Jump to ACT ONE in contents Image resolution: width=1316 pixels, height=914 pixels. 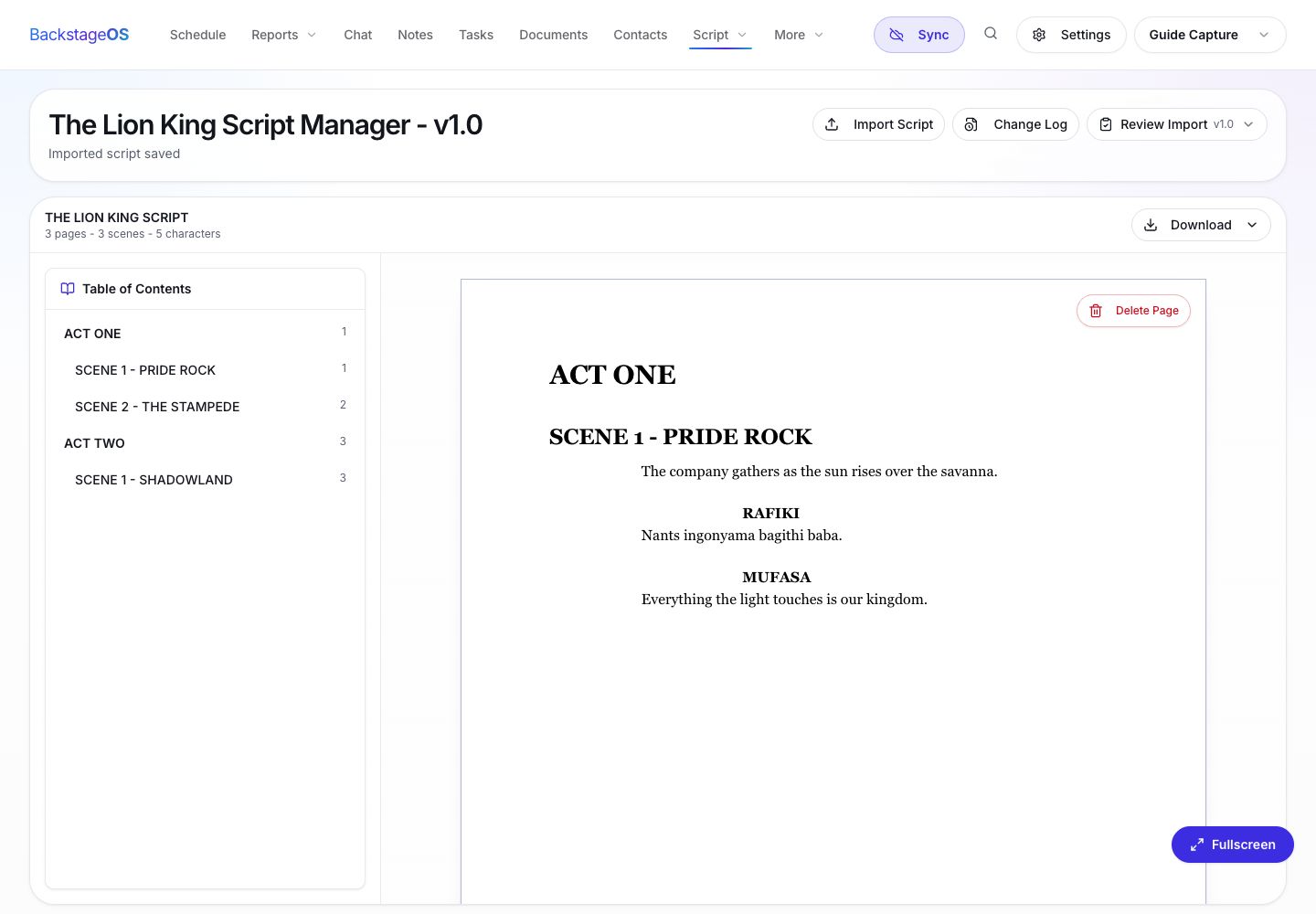click(x=205, y=334)
